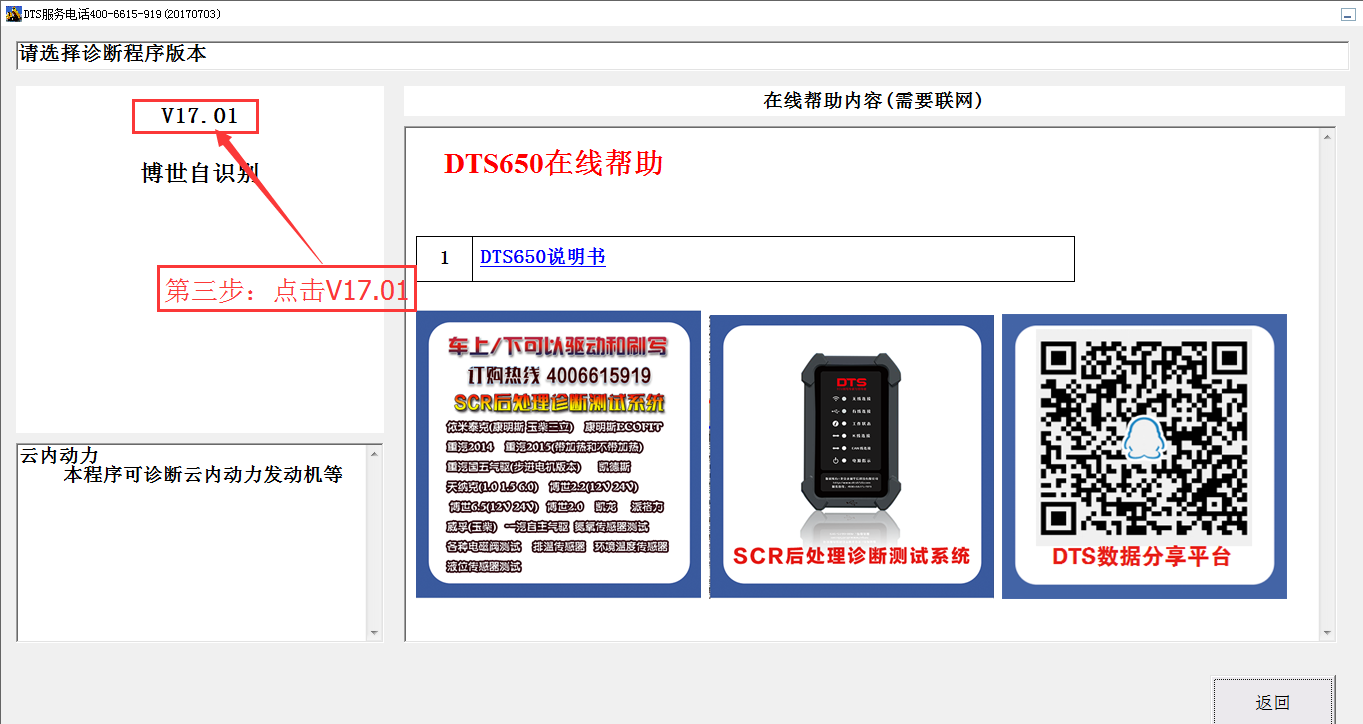Click the SCR后处理诊断测试系统 caption under device
This screenshot has width=1363, height=724.
click(x=851, y=556)
